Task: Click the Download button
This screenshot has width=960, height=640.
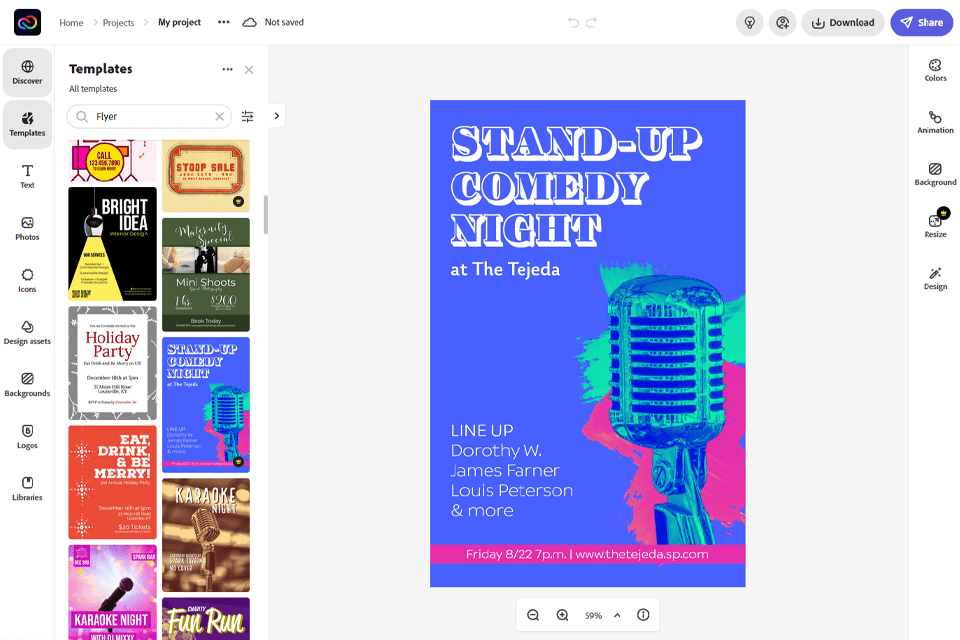Action: [x=842, y=22]
